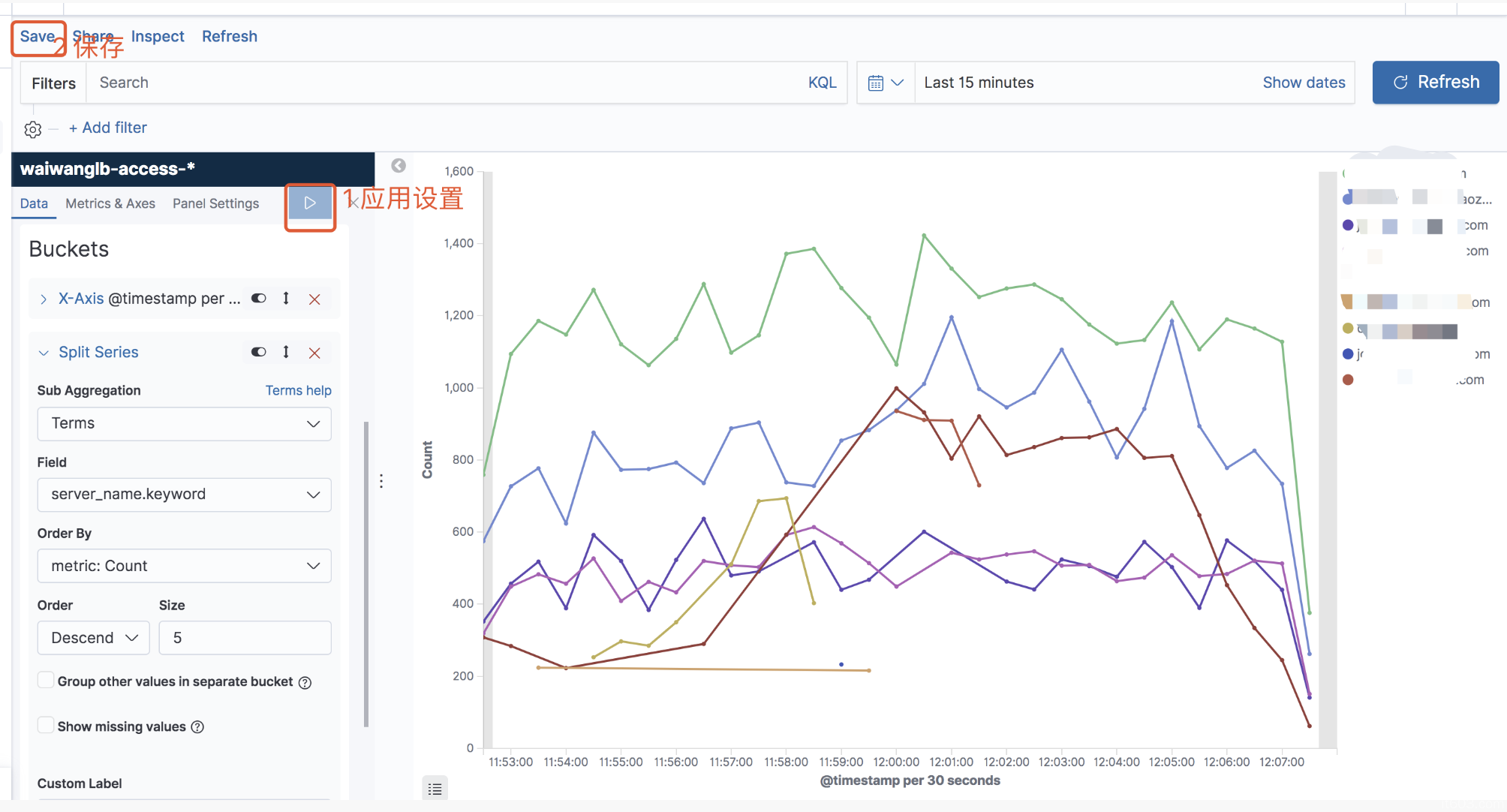Screen dimensions: 1507x812
Task: Grab the Split Series reorder handle
Action: coord(286,352)
